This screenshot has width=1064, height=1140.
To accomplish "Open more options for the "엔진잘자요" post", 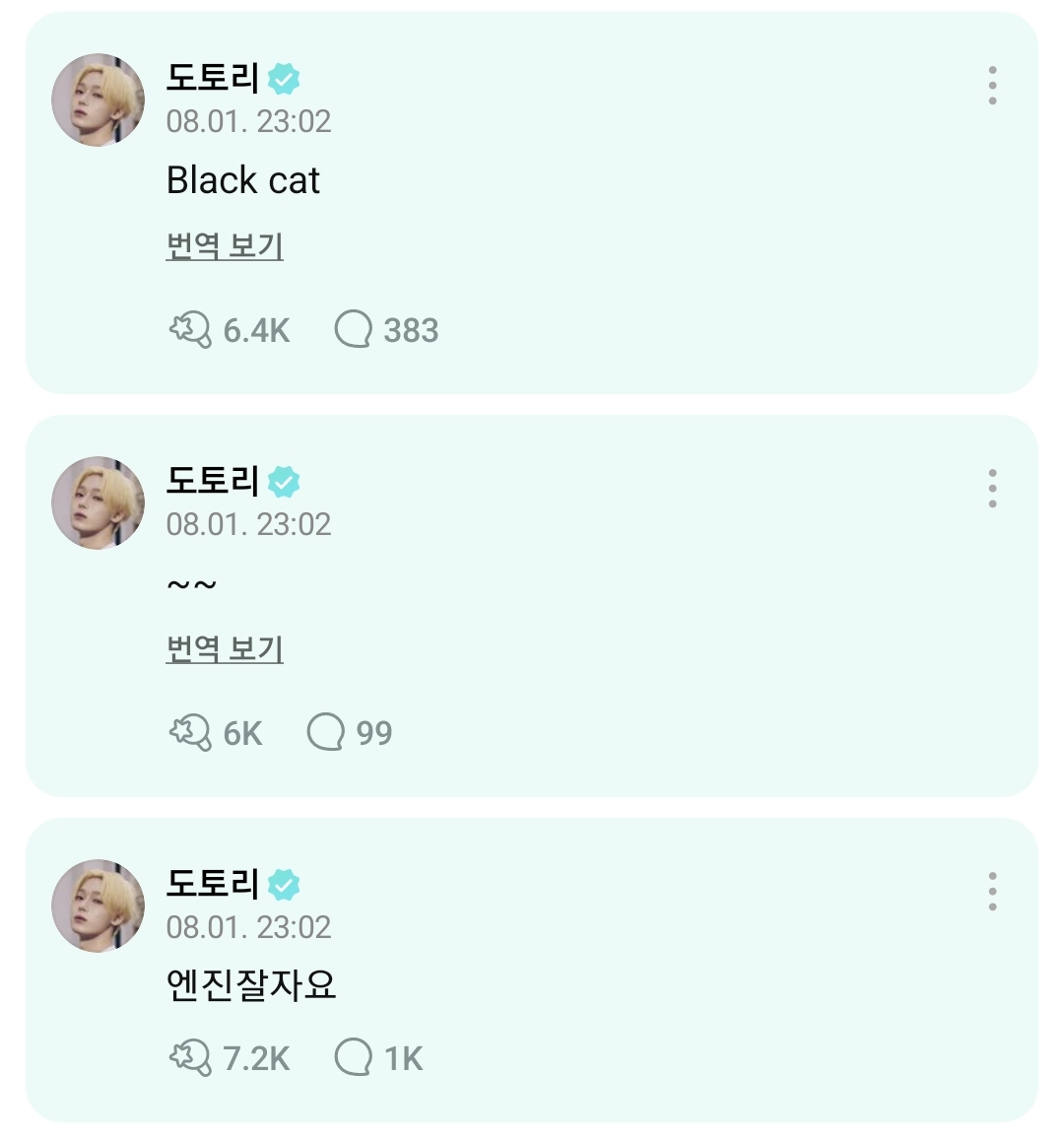I will pos(992,892).
